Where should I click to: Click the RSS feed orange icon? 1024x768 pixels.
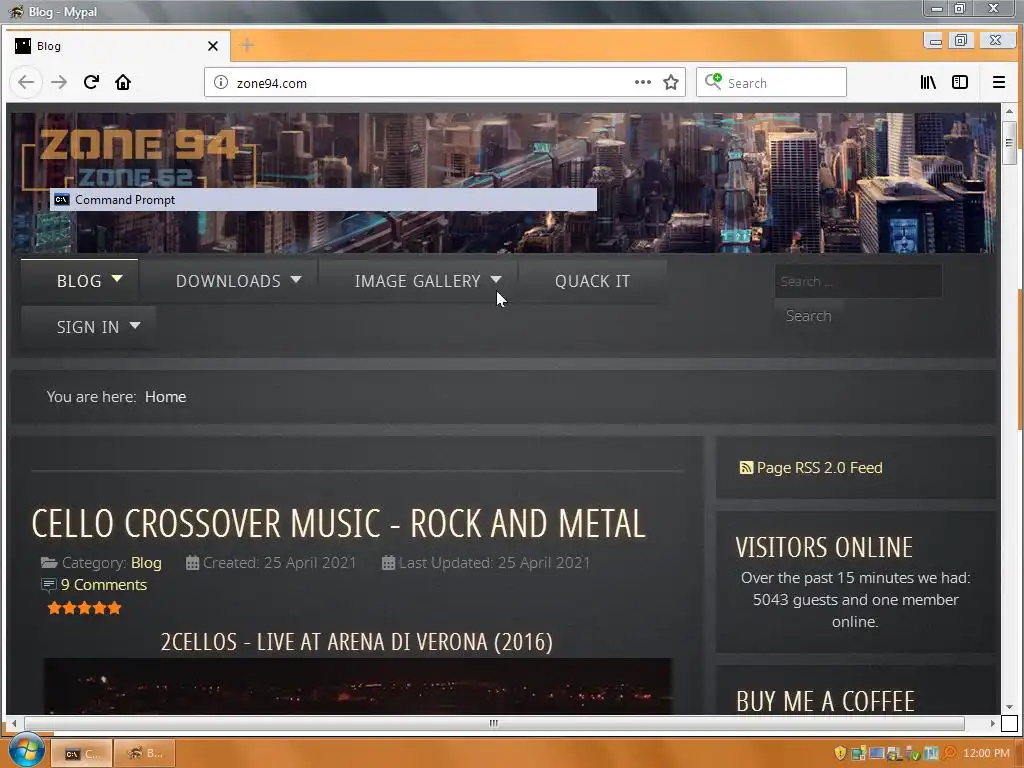point(746,468)
